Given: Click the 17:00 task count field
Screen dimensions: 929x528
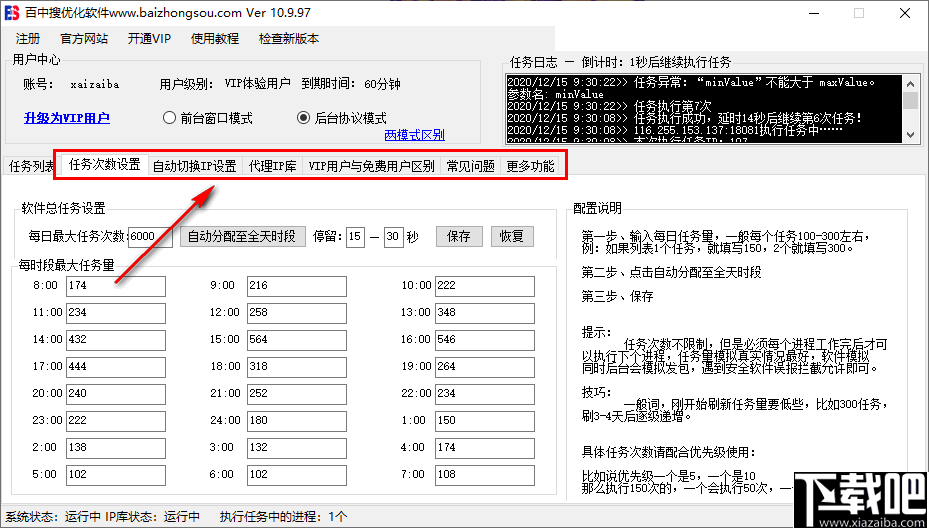Looking at the screenshot, I should [116, 367].
